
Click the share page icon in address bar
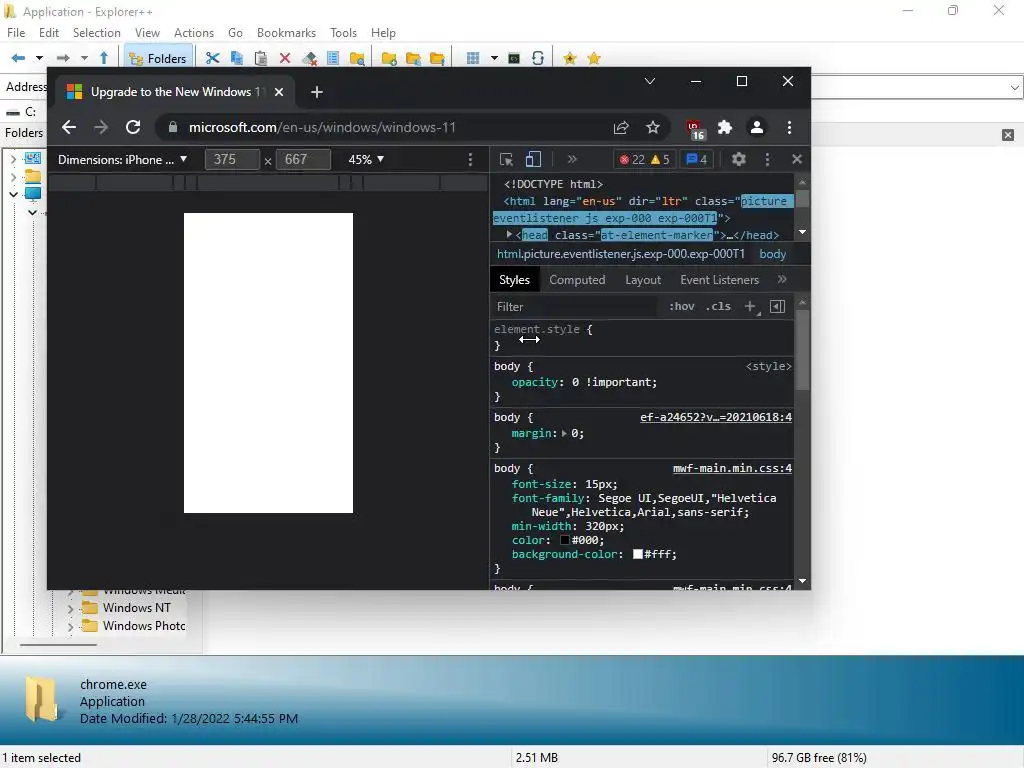click(x=621, y=127)
